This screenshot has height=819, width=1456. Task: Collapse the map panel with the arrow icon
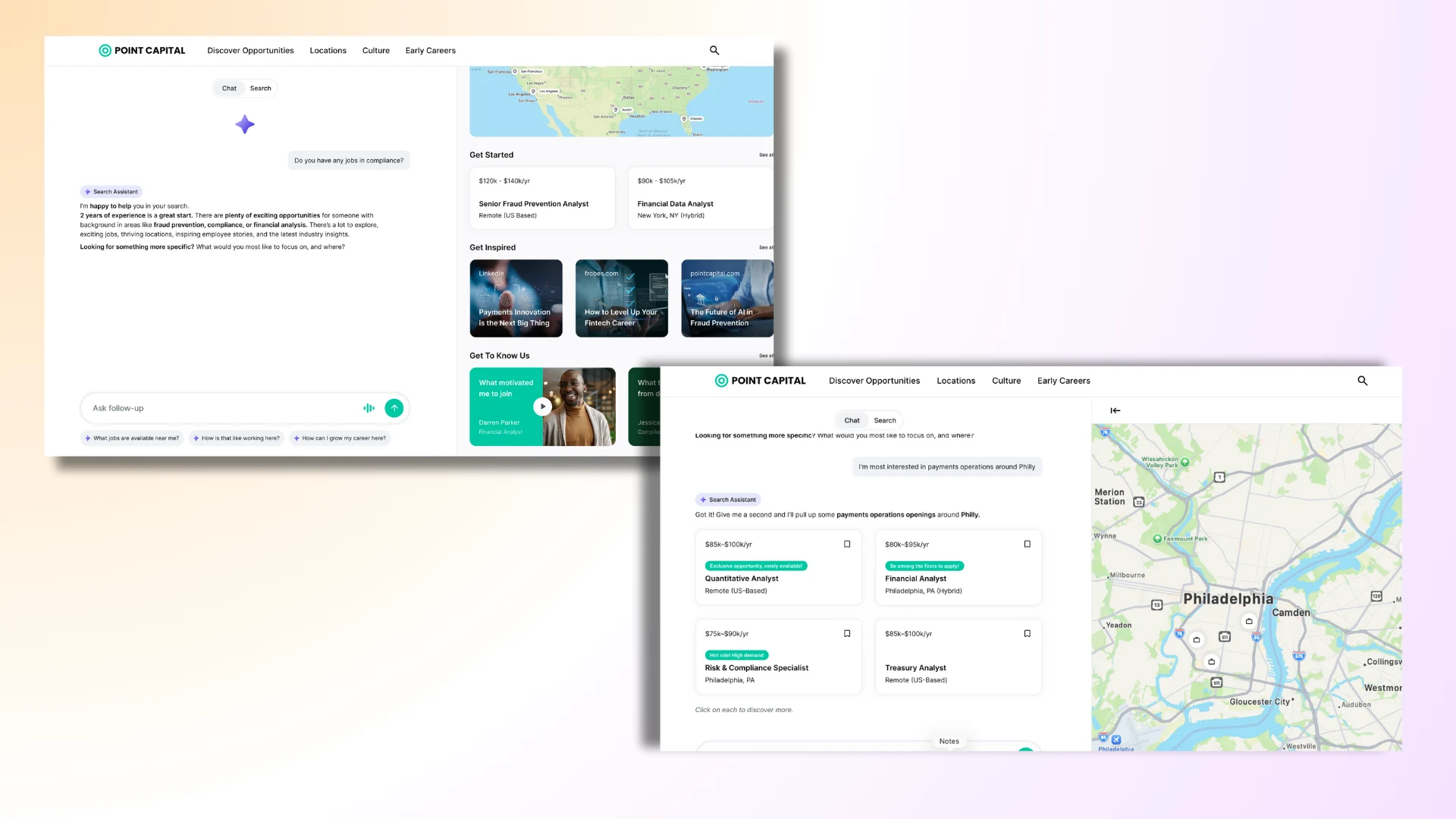1115,410
